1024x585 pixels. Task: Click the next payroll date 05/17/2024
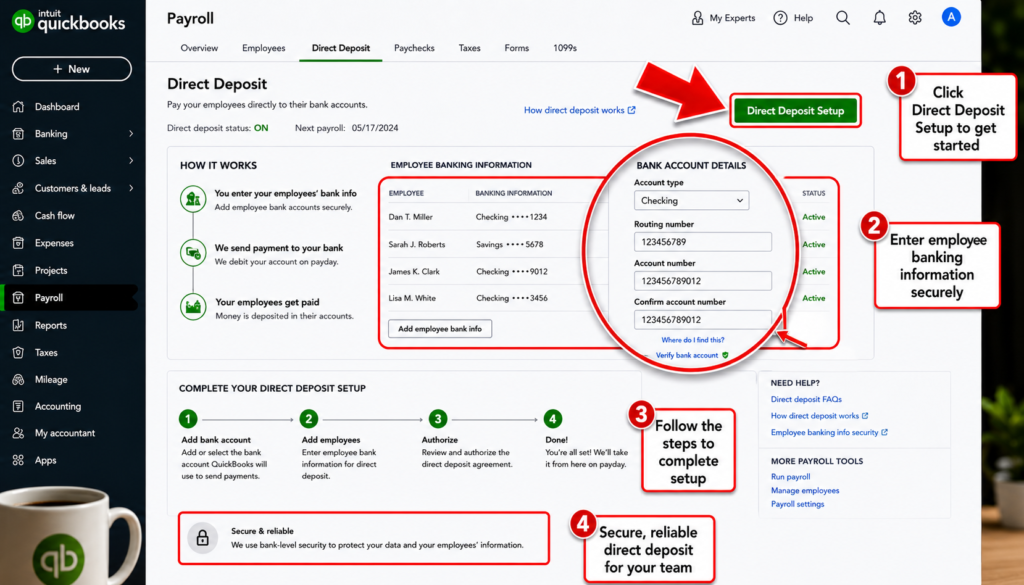[x=375, y=128]
